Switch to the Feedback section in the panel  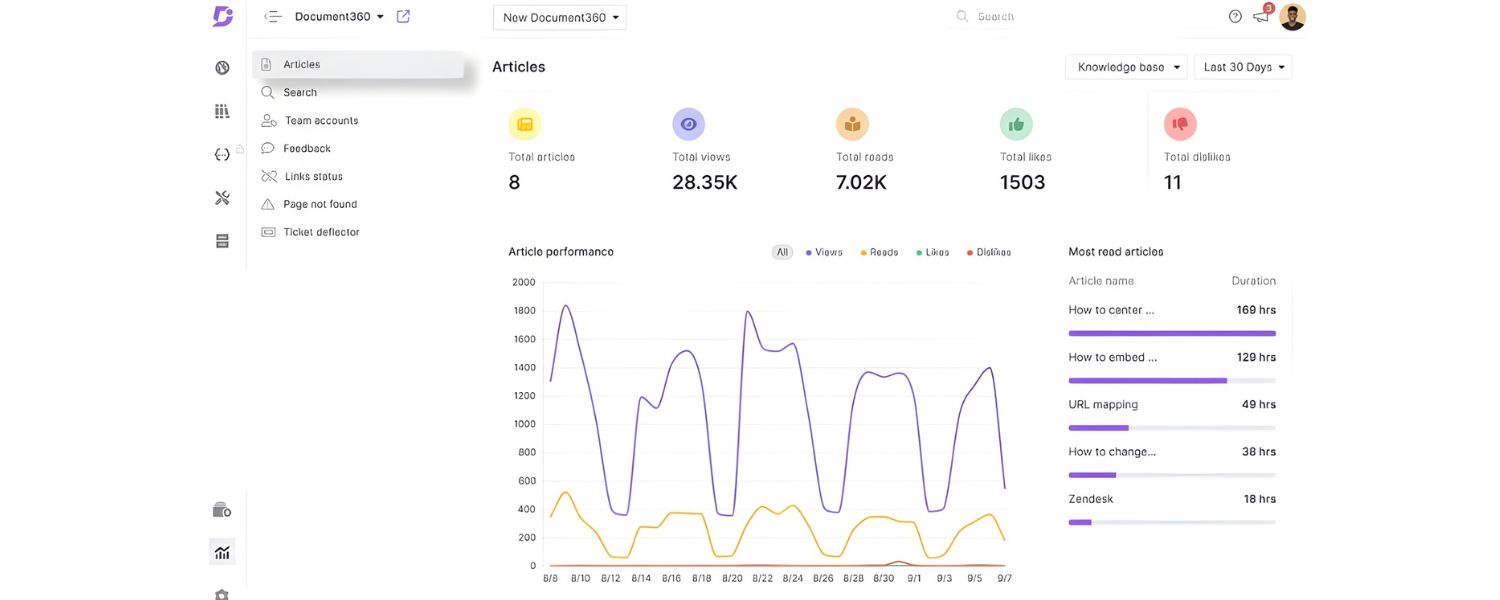[x=306, y=147]
